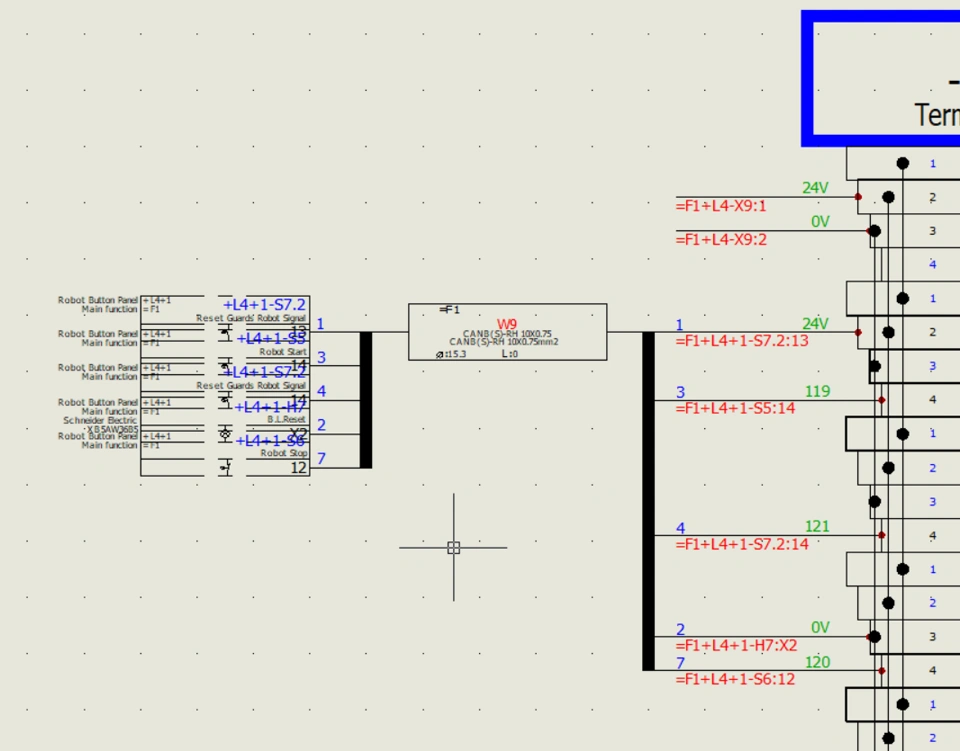Select the X2 connection point label
Image resolution: width=960 pixels, height=751 pixels.
point(298,434)
